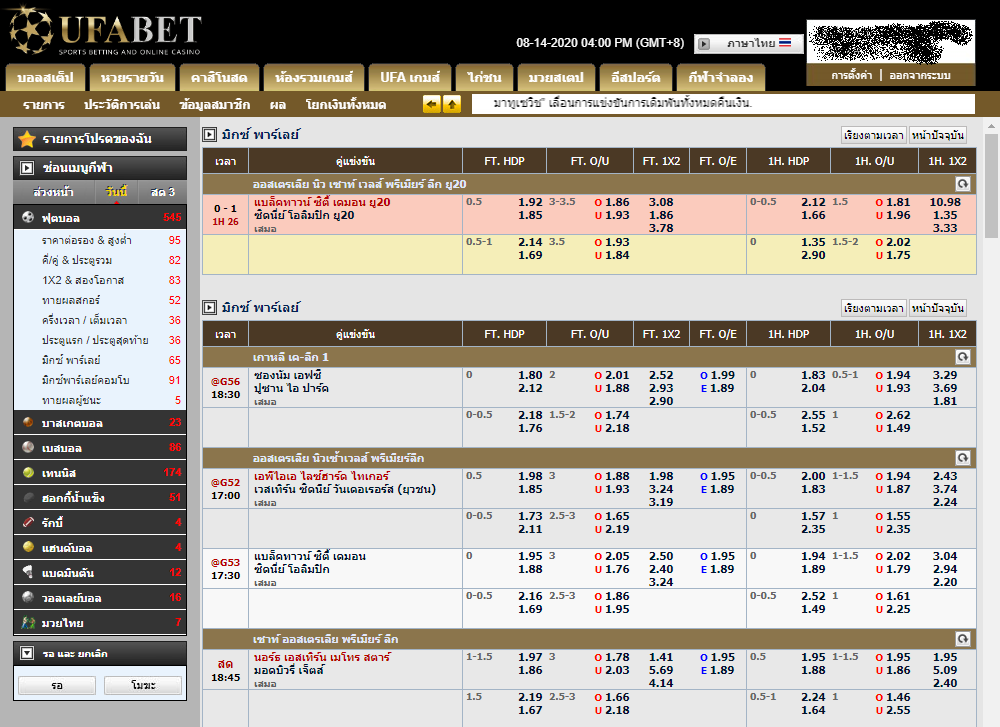1000x727 pixels.
Task: Refresh the Australia NSW Premier League U20 section
Action: click(x=962, y=184)
